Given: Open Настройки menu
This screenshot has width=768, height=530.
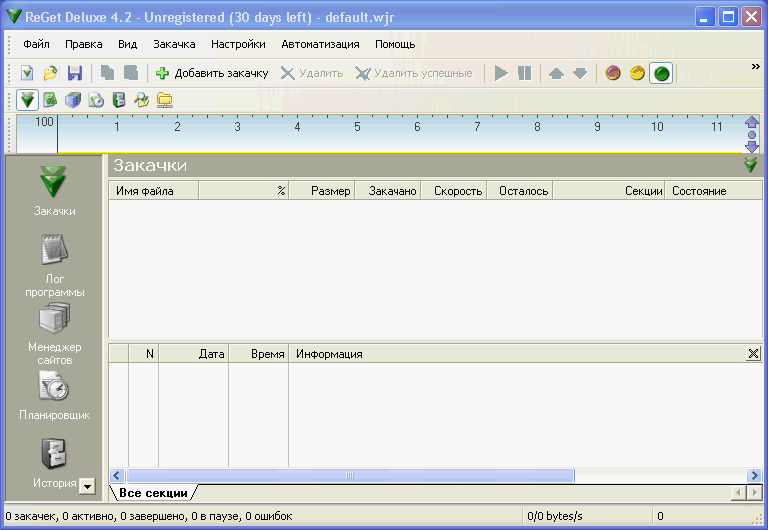Looking at the screenshot, I should [238, 44].
